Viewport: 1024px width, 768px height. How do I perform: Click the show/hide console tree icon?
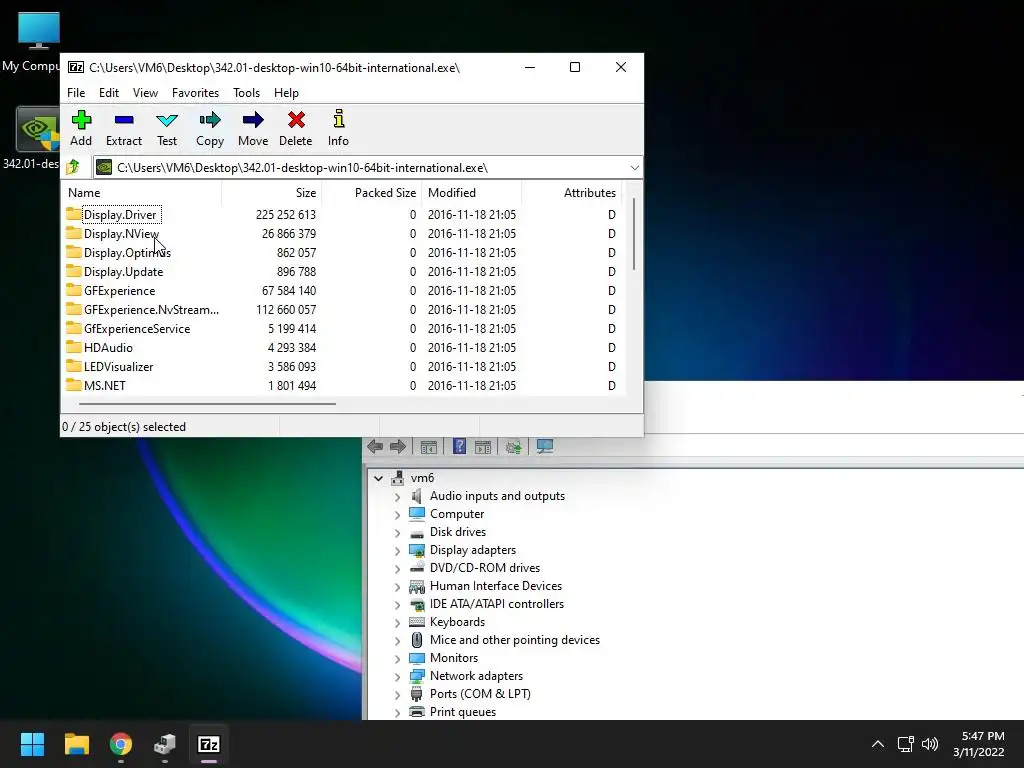[429, 447]
